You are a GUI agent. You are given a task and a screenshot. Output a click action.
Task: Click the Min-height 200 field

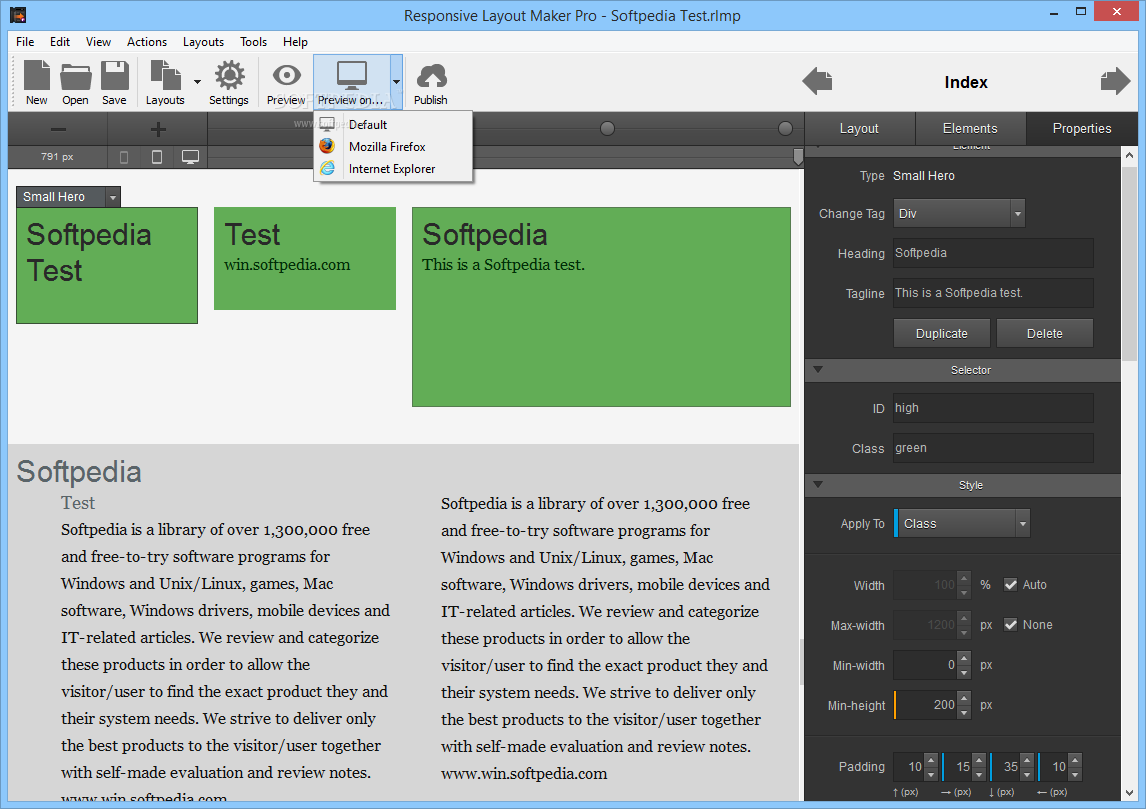pos(927,705)
